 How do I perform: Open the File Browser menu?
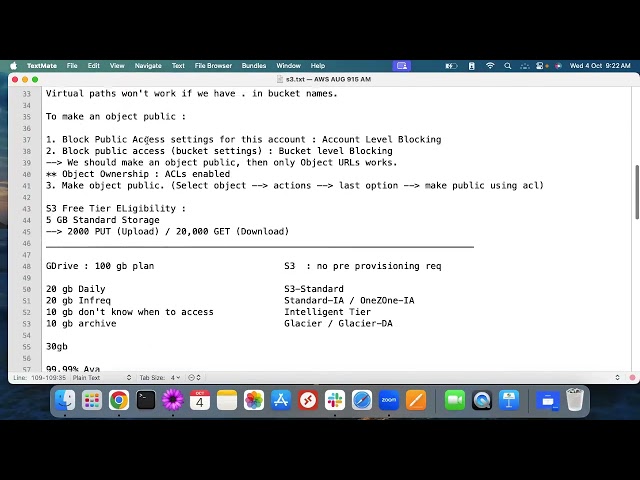click(x=213, y=66)
